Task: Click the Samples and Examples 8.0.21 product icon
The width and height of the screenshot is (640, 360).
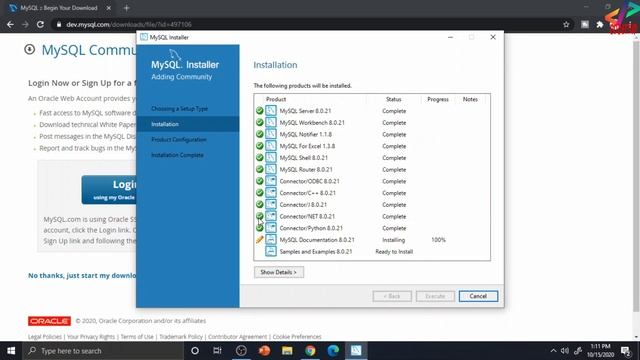Action: [271, 251]
